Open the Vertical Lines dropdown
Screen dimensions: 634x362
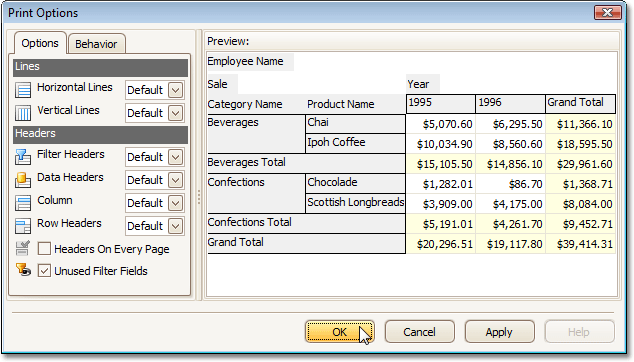[175, 113]
